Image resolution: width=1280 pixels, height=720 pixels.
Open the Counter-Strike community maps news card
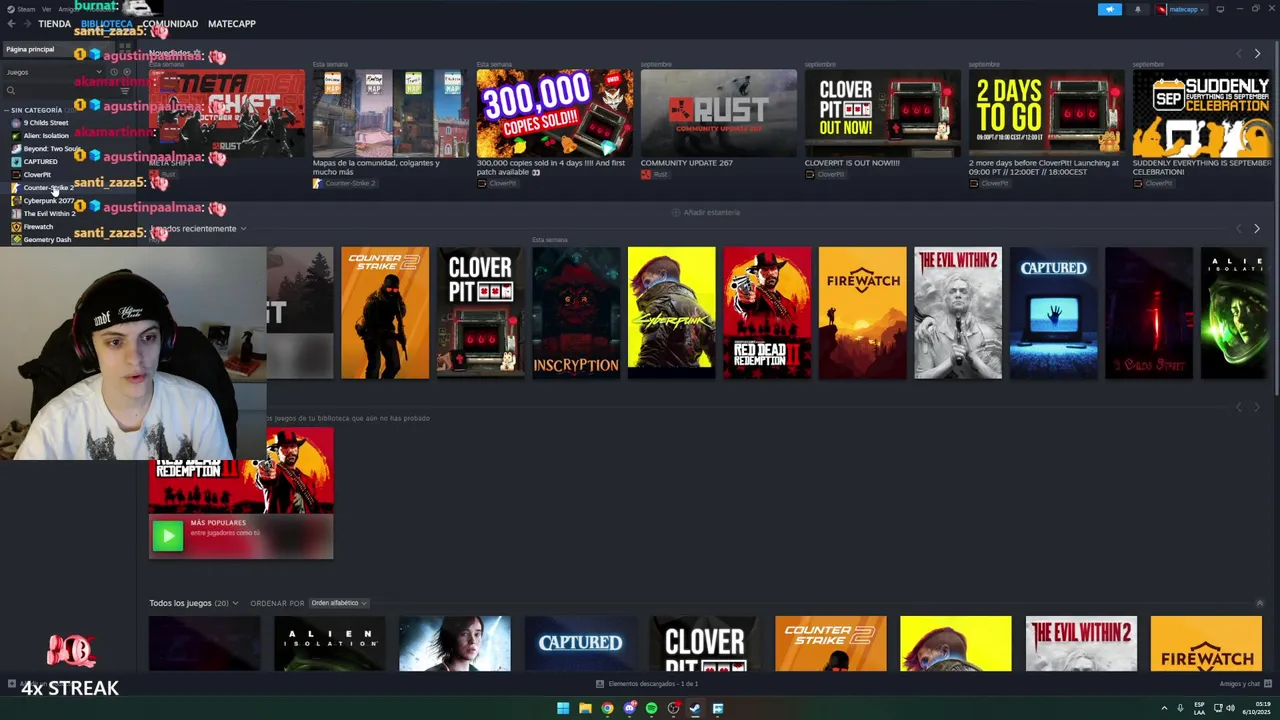click(x=391, y=114)
